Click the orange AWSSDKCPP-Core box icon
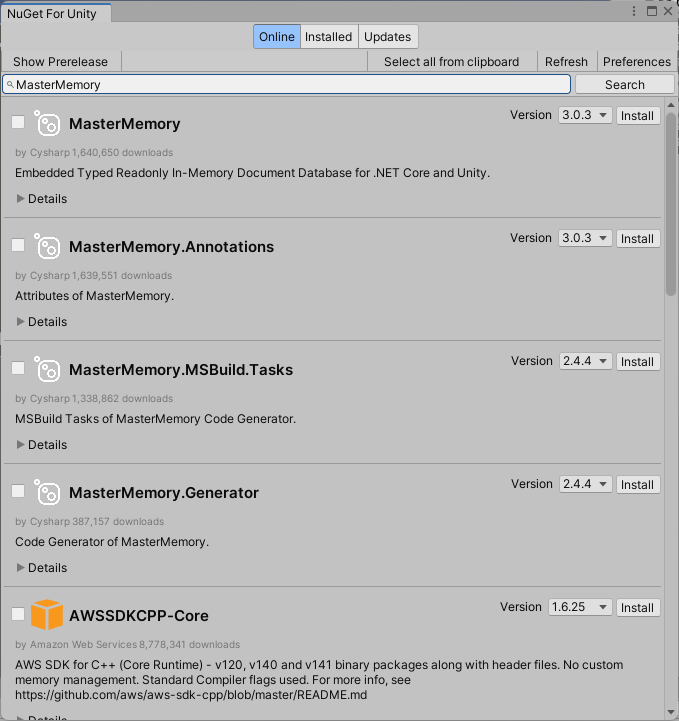The width and height of the screenshot is (679, 721). pos(47,615)
